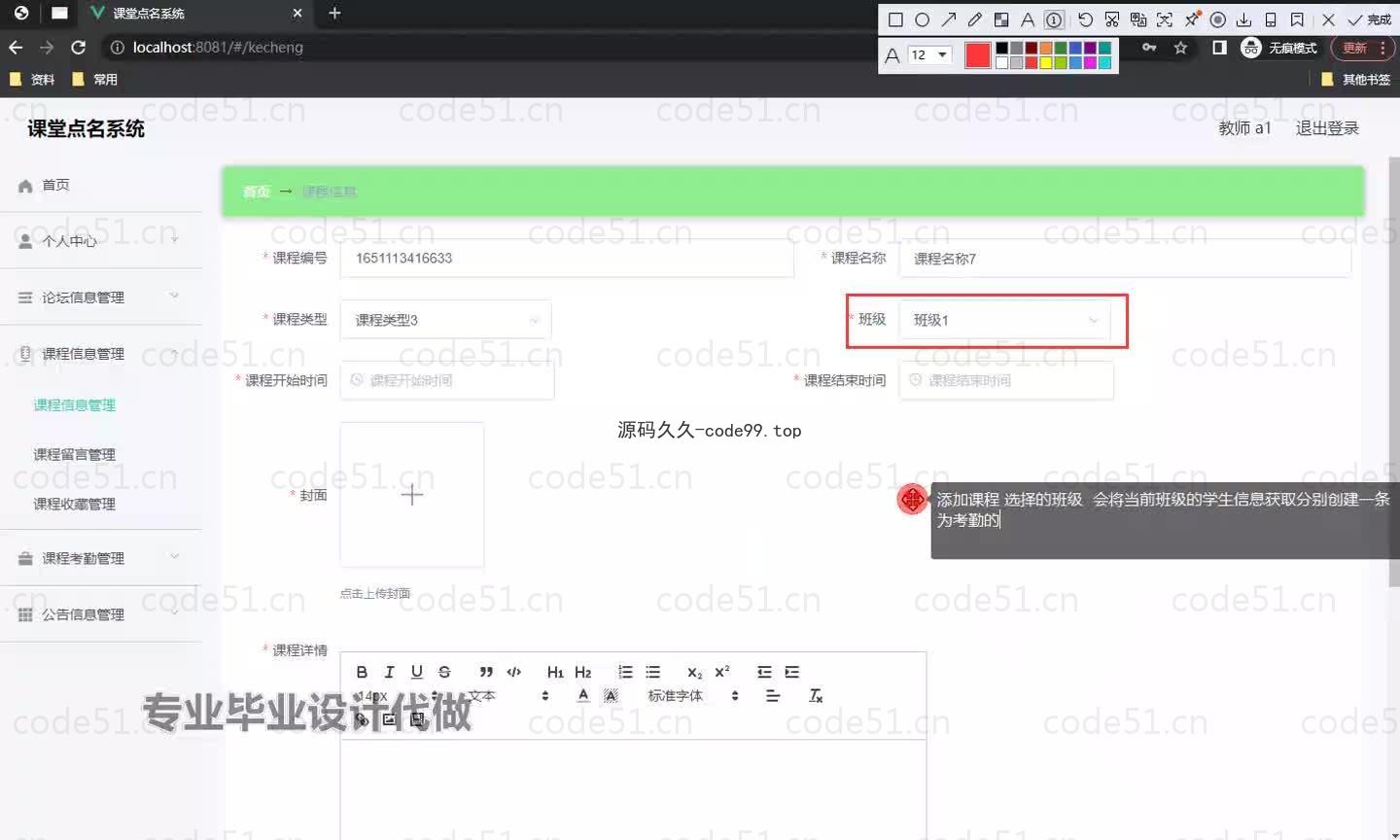1400x840 pixels.
Task: Select the ellipse annotation tool
Action: (x=922, y=19)
